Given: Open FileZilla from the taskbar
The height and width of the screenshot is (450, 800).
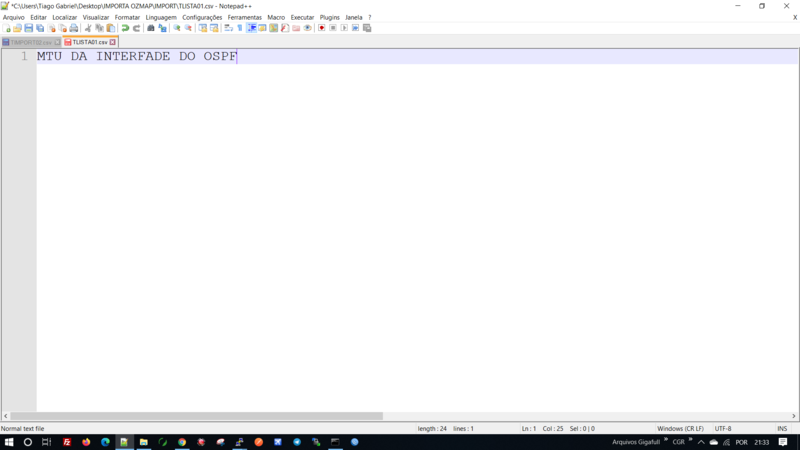Looking at the screenshot, I should [x=67, y=442].
